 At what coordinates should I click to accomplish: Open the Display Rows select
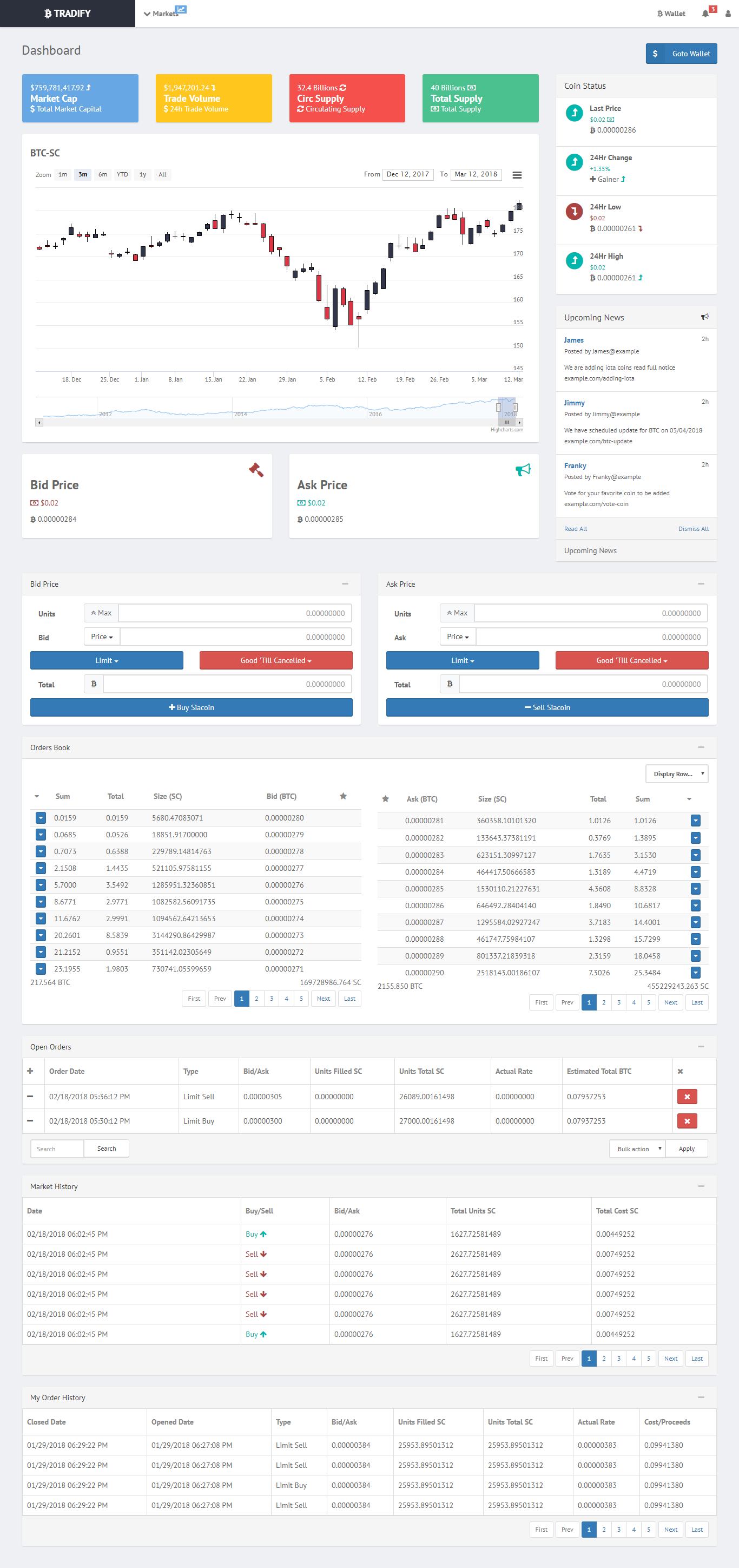(x=677, y=773)
